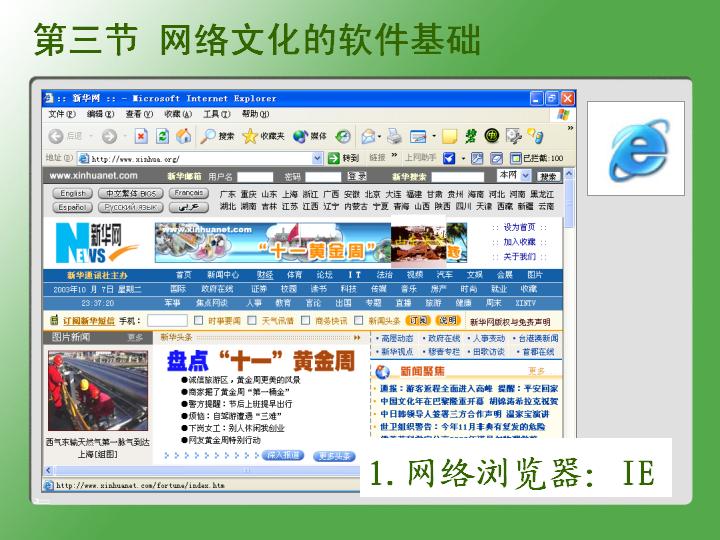Click the vertical scrollbar up arrow
Screen dimensions: 720x540
[569, 174]
